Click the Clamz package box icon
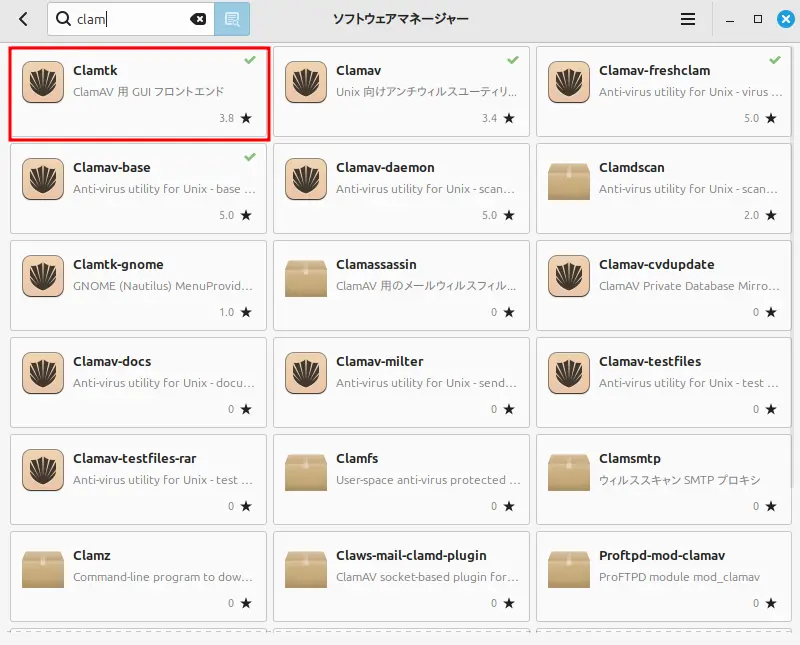800x645 pixels. 43,569
